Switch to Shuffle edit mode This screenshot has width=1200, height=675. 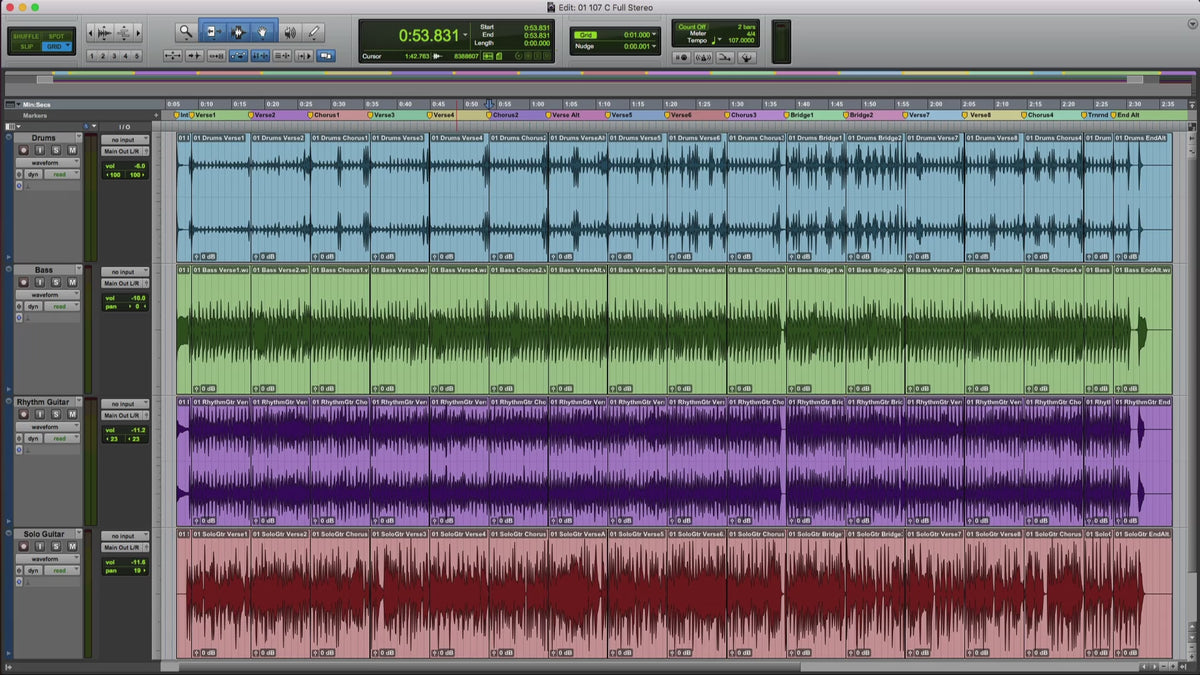pyautogui.click(x=26, y=36)
